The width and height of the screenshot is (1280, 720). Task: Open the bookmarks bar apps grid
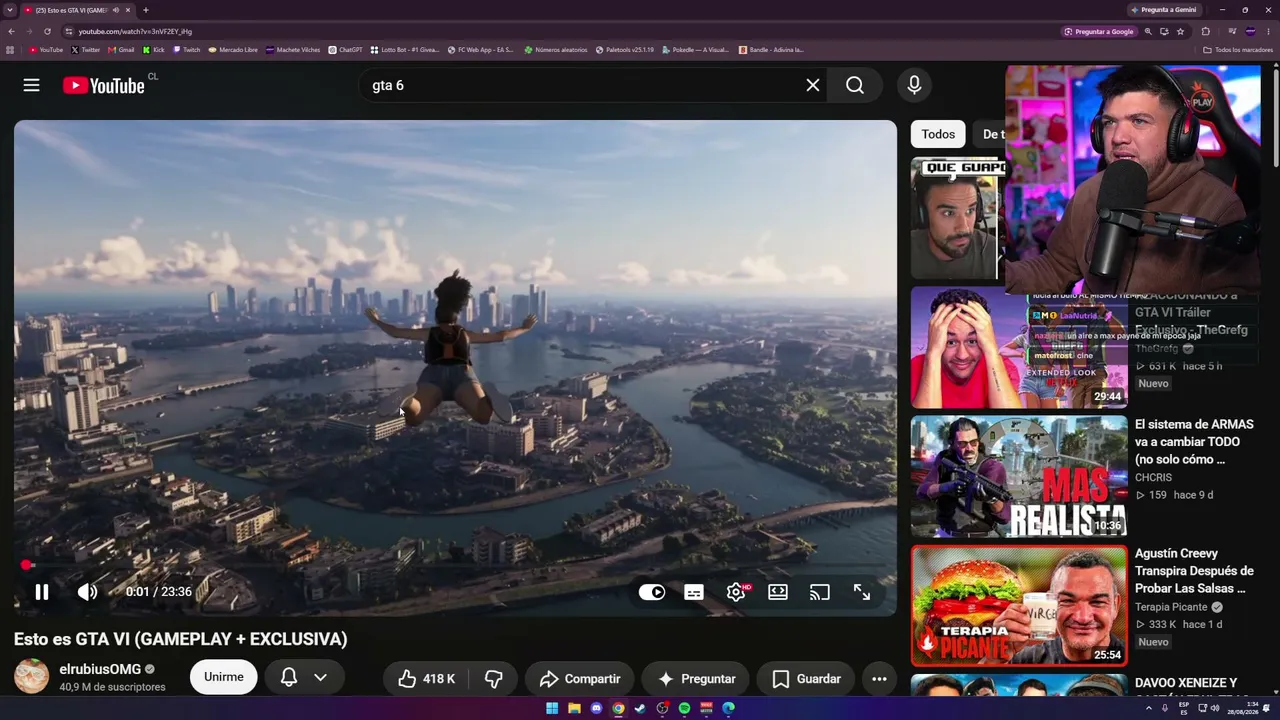10,49
